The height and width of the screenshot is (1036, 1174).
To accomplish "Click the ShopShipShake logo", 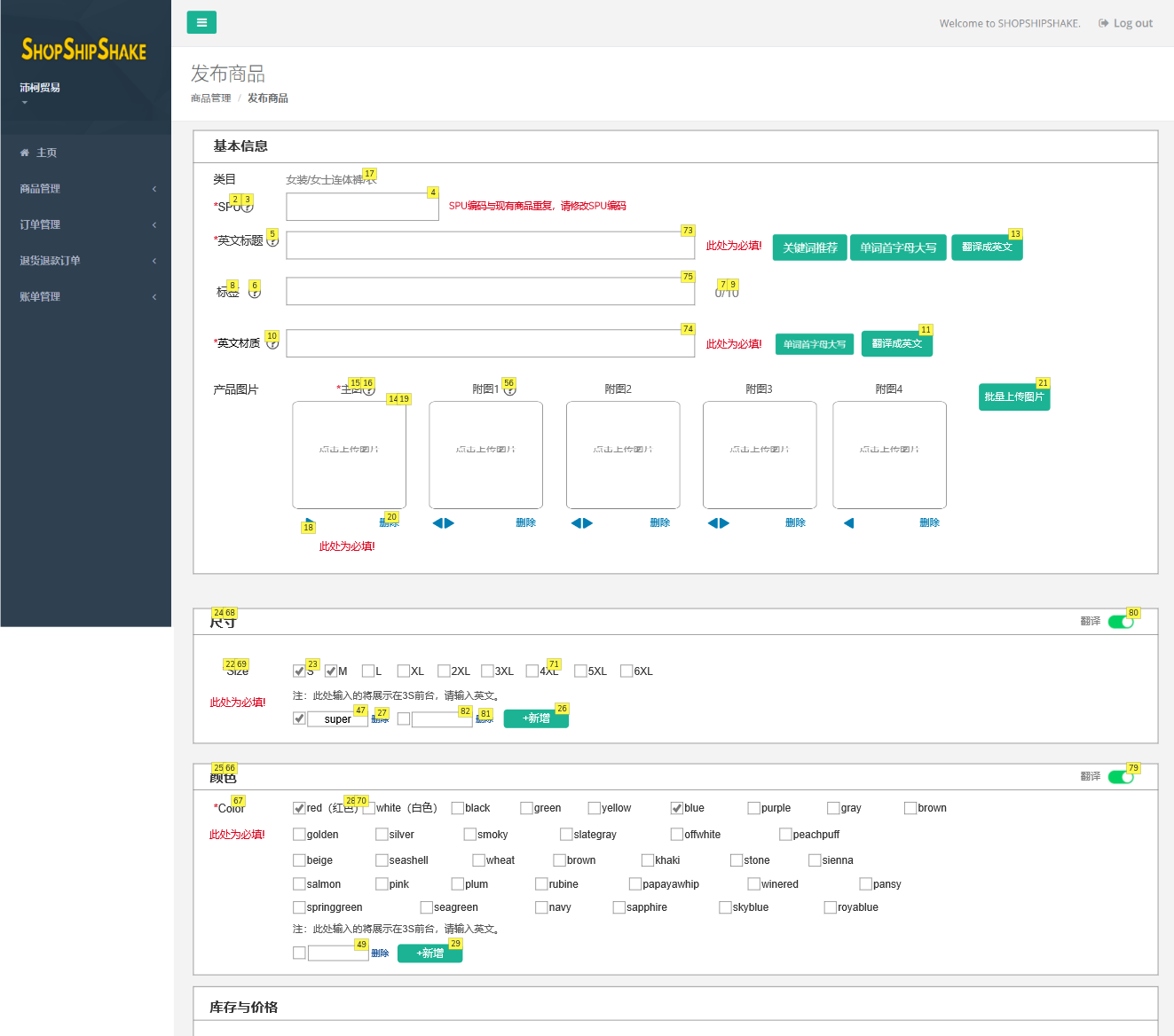I will pos(84,50).
